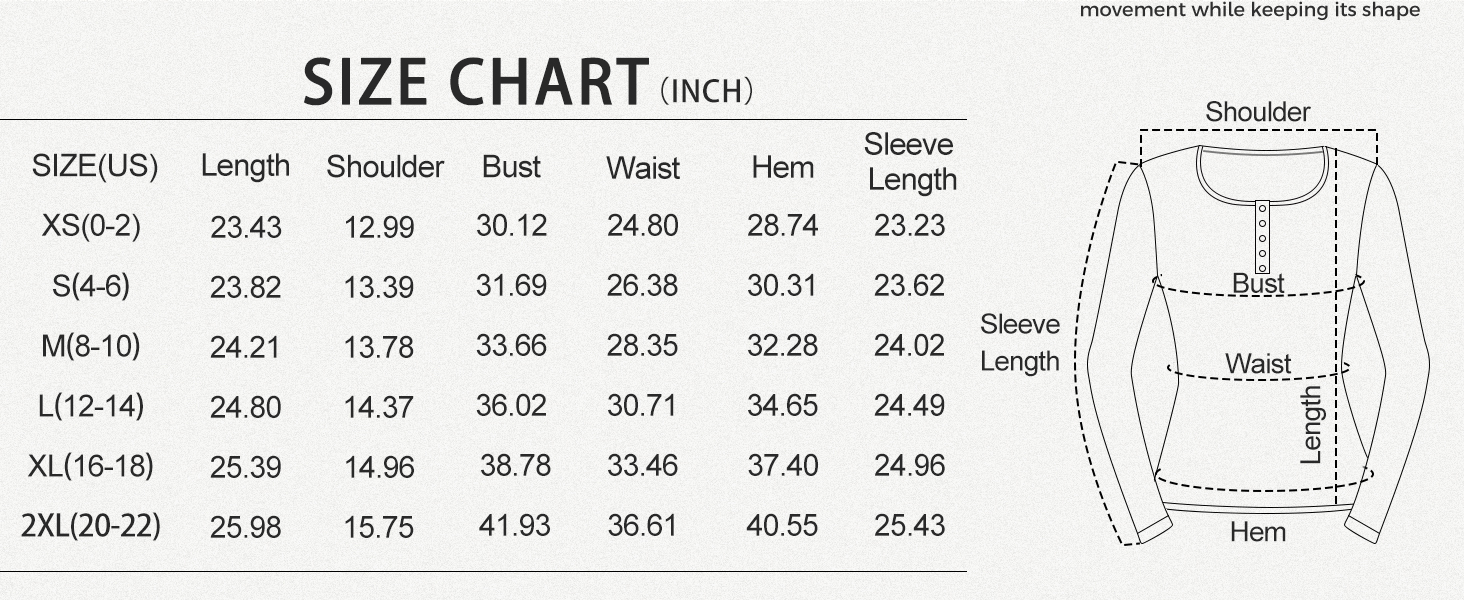The image size is (1464, 600).
Task: Click the Waist label on shirt diagram
Action: pos(1258,364)
